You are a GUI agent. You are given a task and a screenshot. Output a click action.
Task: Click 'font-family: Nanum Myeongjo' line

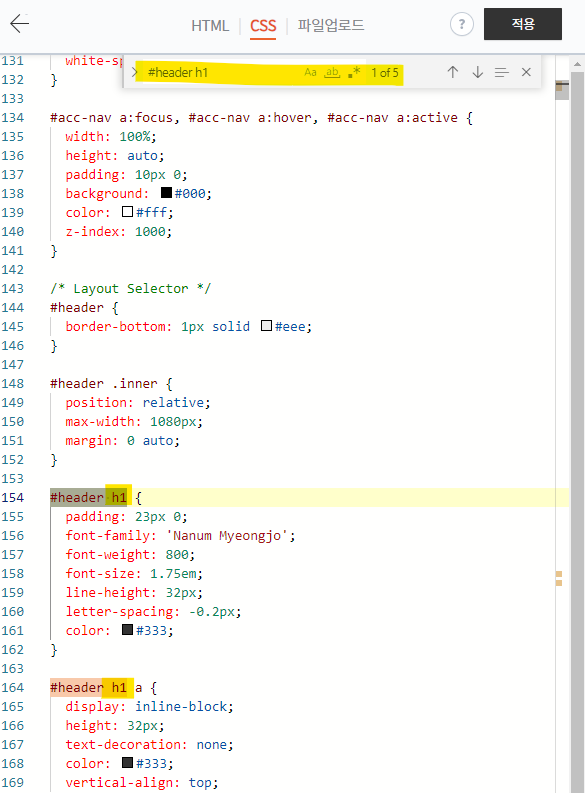pos(181,536)
